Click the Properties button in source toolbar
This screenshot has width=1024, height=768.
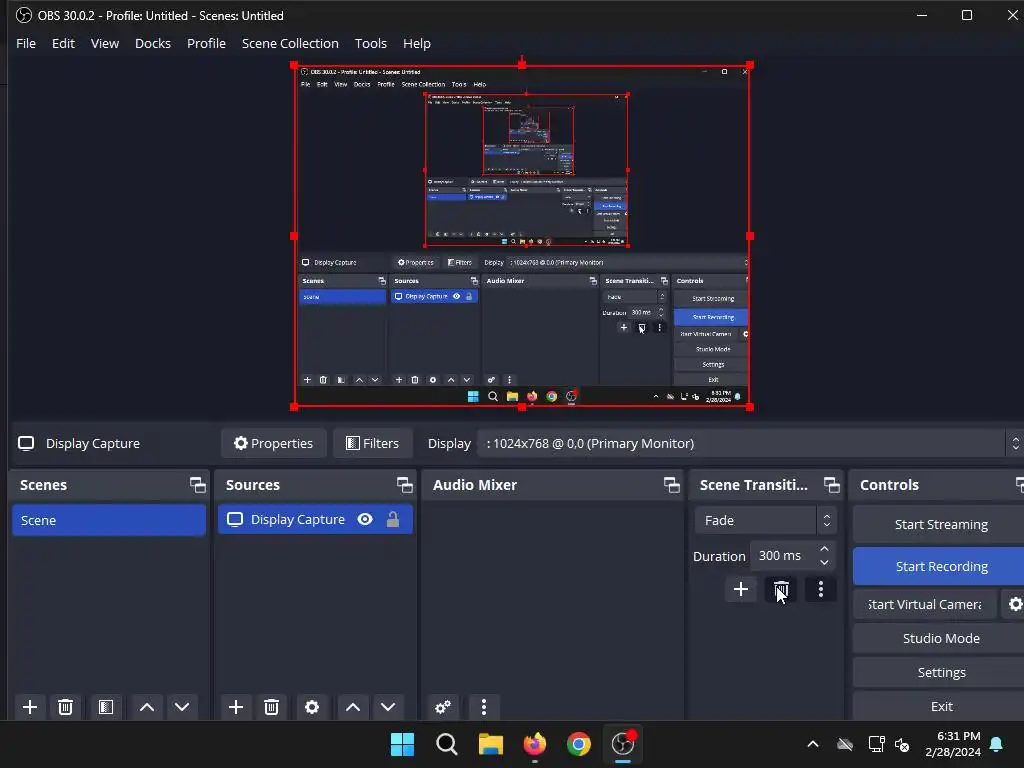click(274, 443)
